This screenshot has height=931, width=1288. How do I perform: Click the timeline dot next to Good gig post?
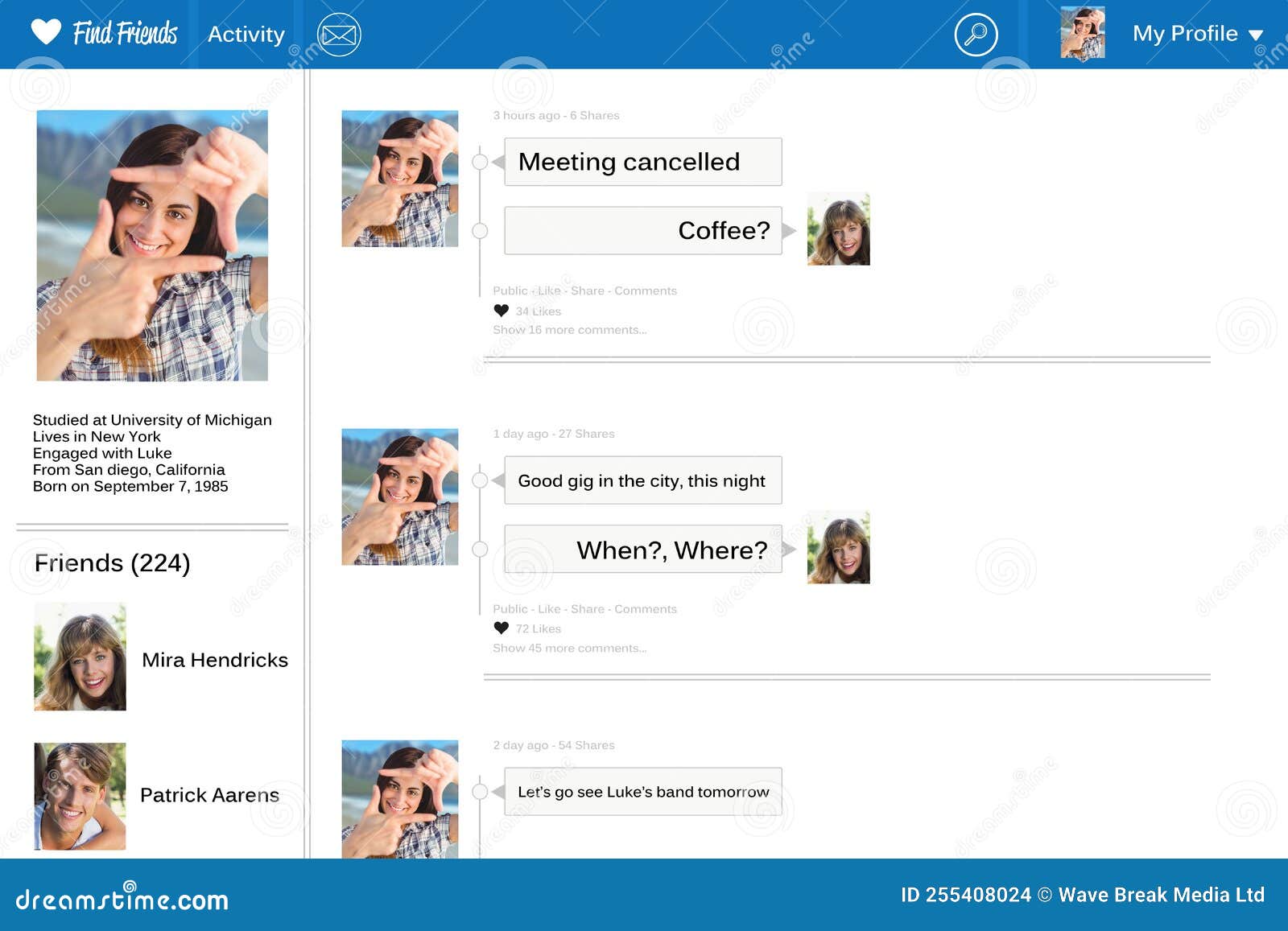pos(481,480)
